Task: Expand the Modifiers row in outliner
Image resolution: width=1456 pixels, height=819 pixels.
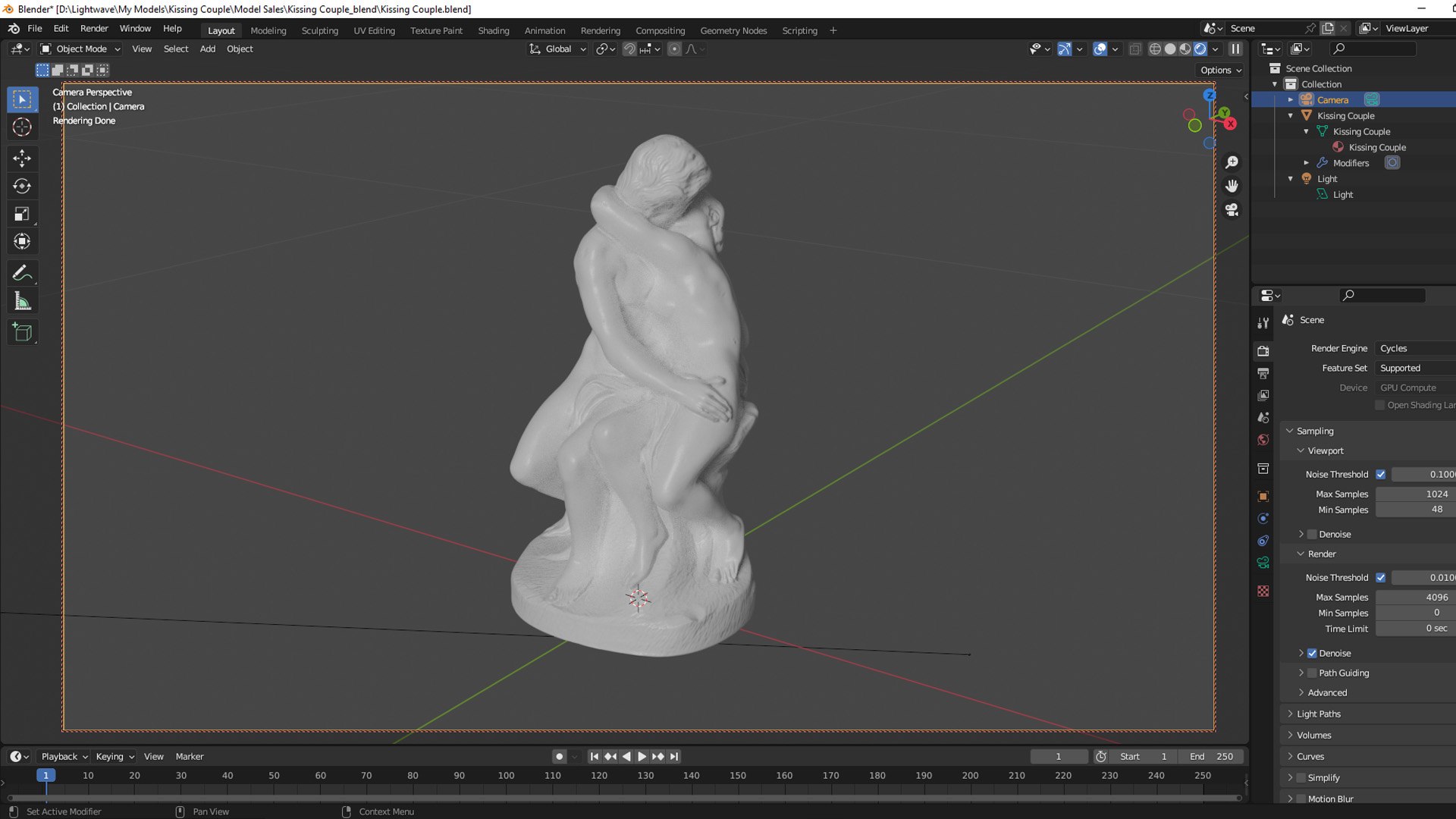Action: 1306,163
